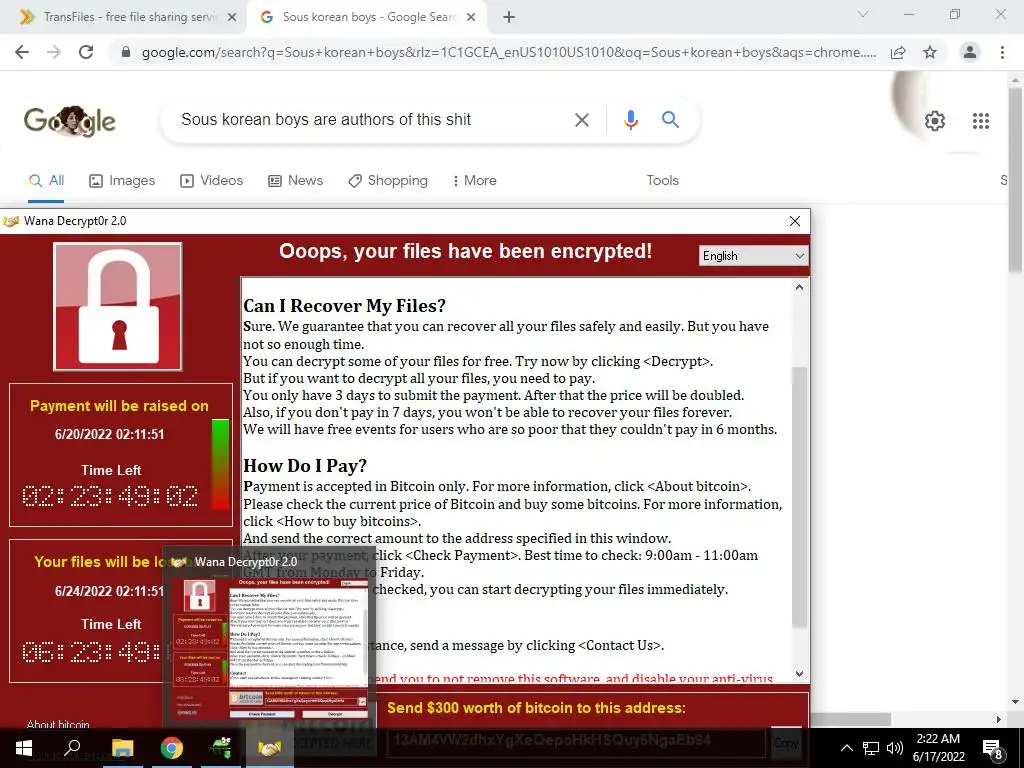The image size is (1024, 768).
Task: Click the address bar URL
Action: [x=509, y=52]
